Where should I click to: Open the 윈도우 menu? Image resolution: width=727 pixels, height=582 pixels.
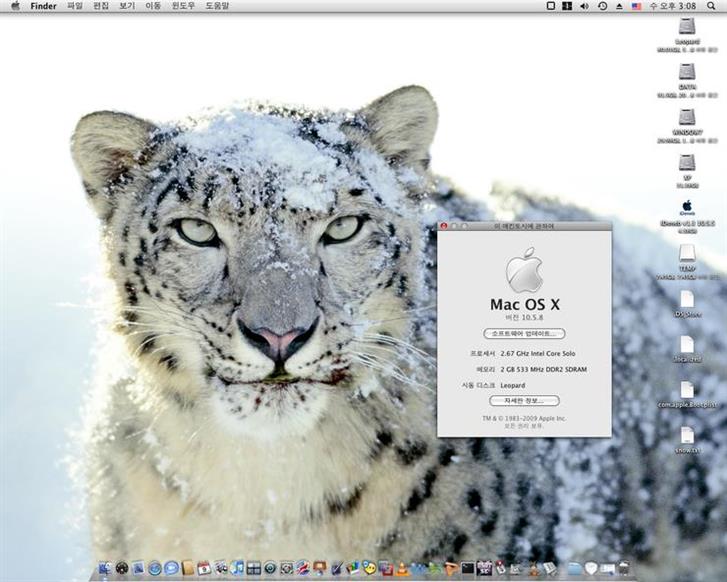(x=183, y=6)
